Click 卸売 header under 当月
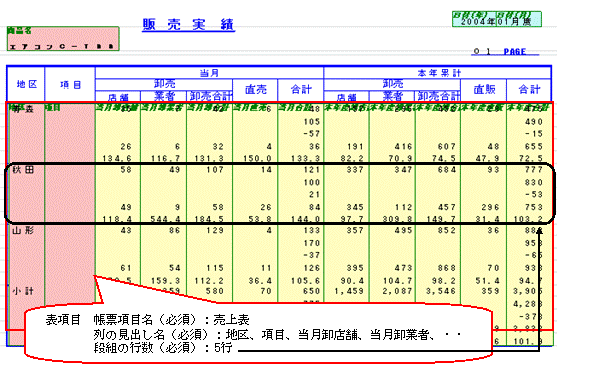604x378 pixels. 164,84
